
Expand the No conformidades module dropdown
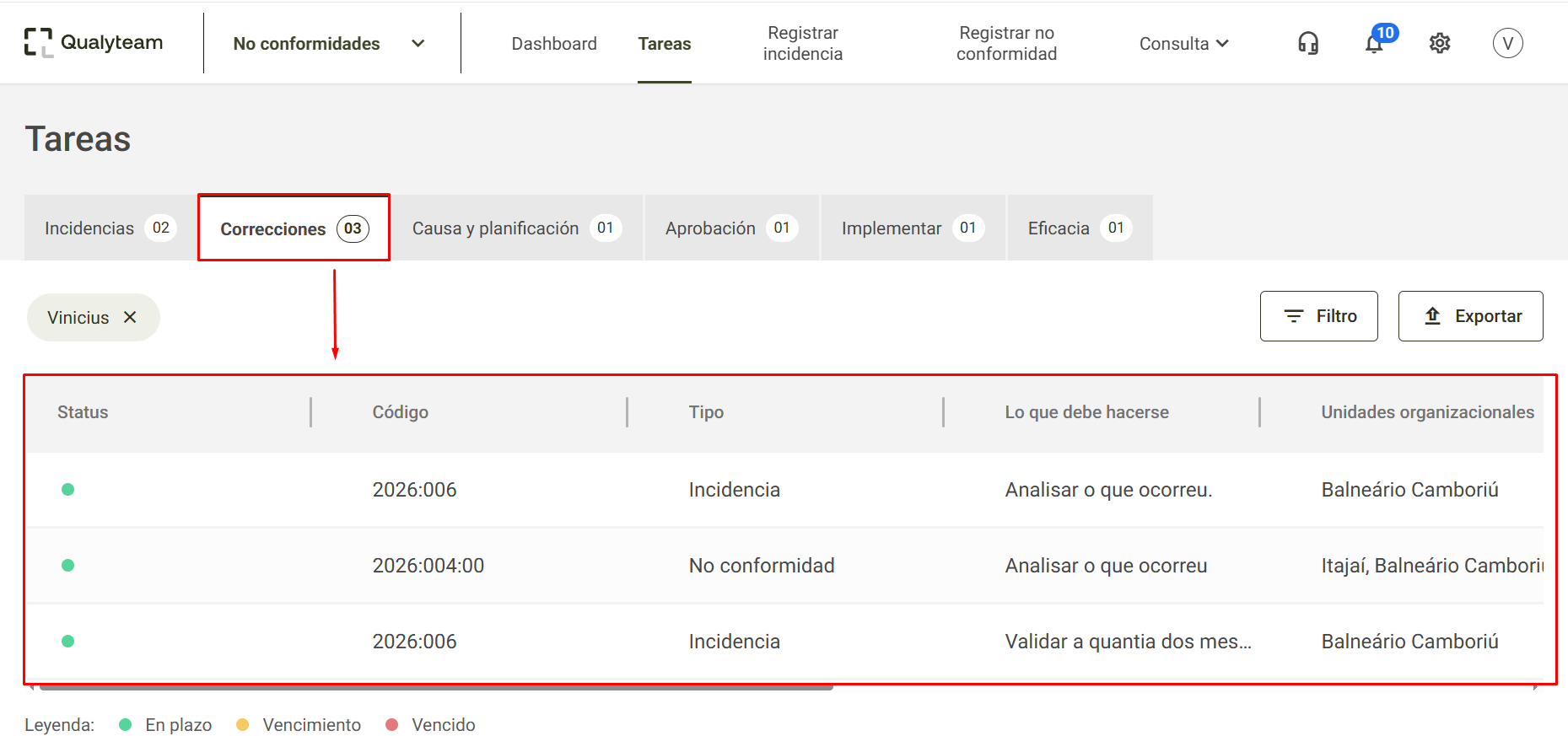pyautogui.click(x=329, y=43)
